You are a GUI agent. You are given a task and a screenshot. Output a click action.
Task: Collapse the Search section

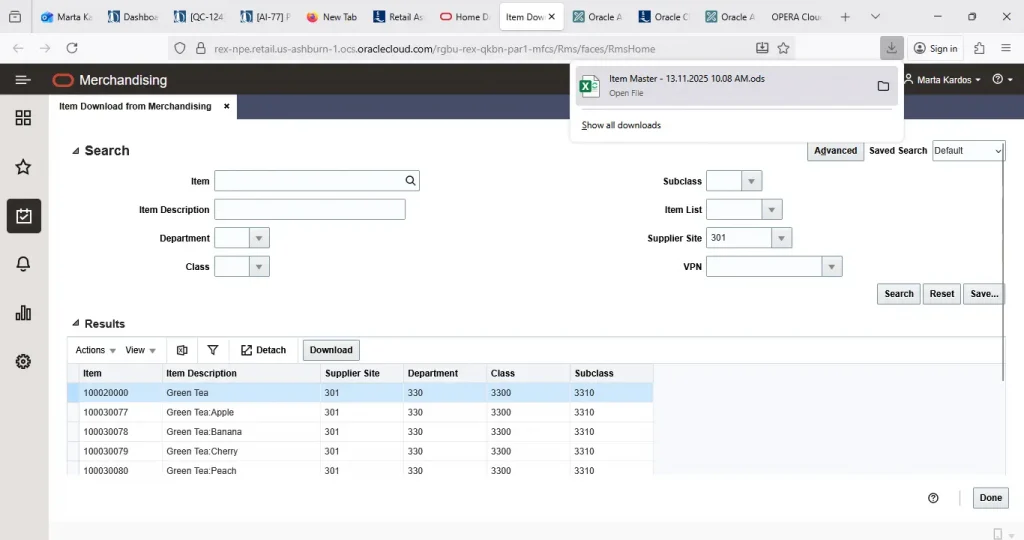pos(76,151)
